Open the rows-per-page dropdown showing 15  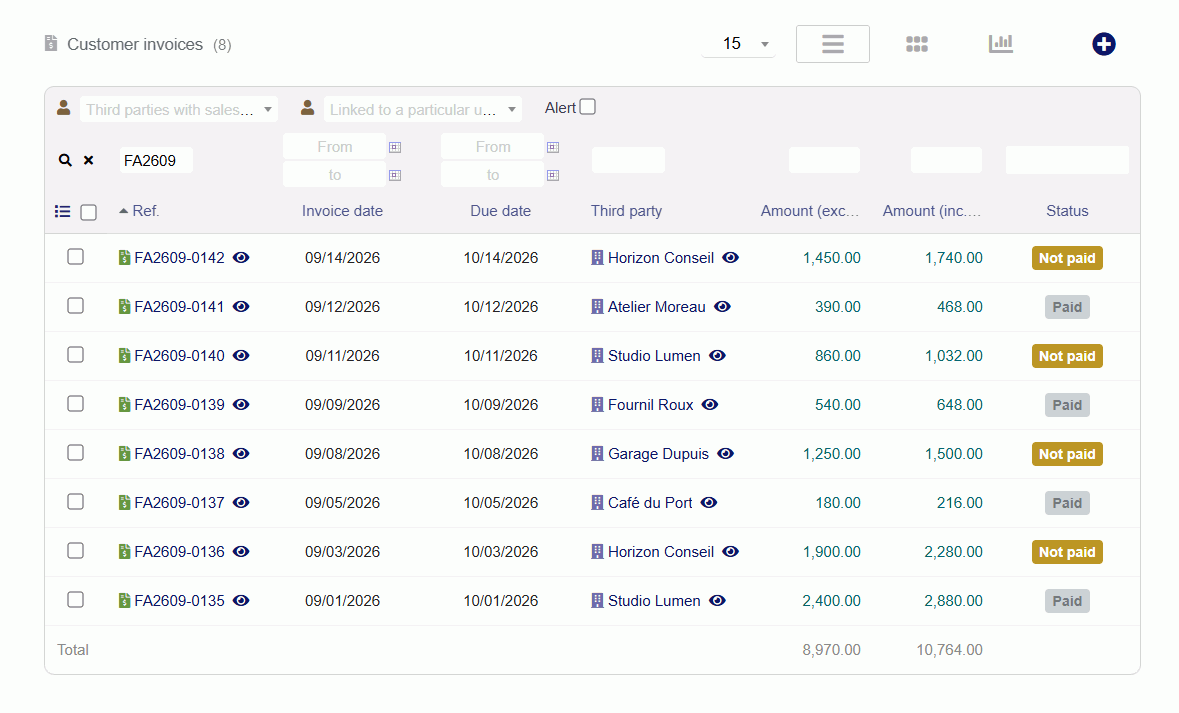(738, 44)
